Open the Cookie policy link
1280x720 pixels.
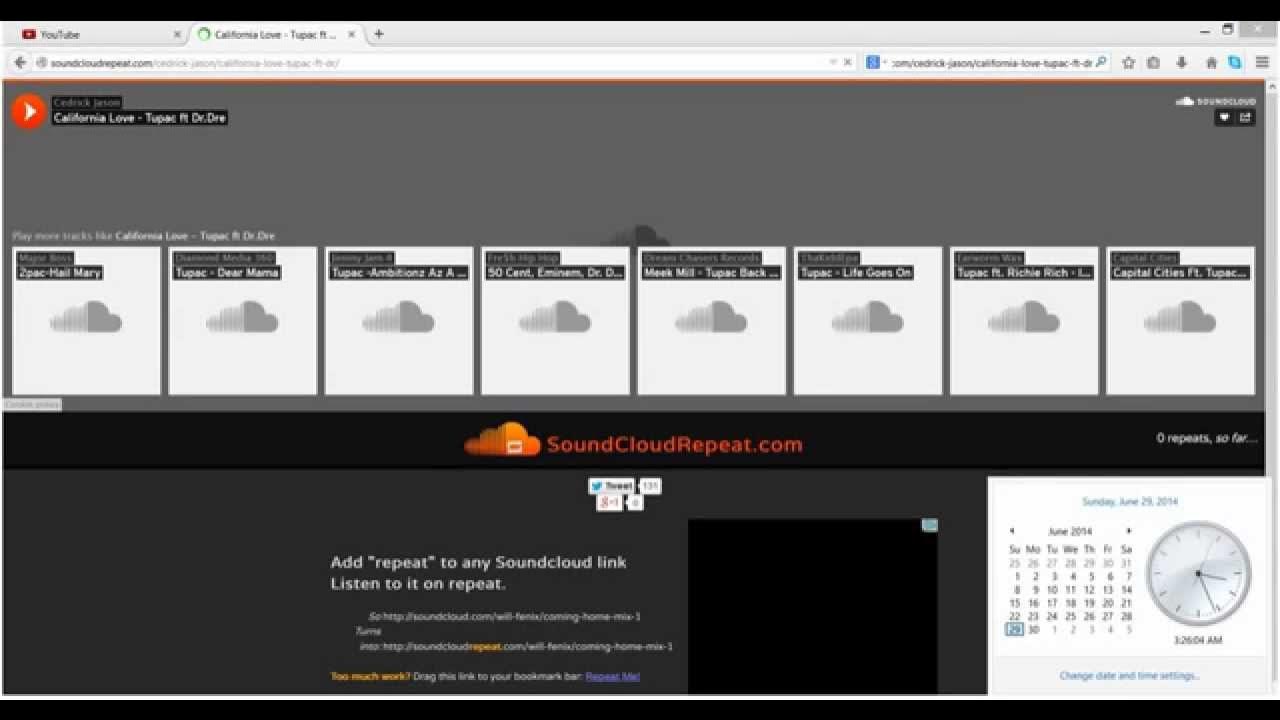click(33, 404)
